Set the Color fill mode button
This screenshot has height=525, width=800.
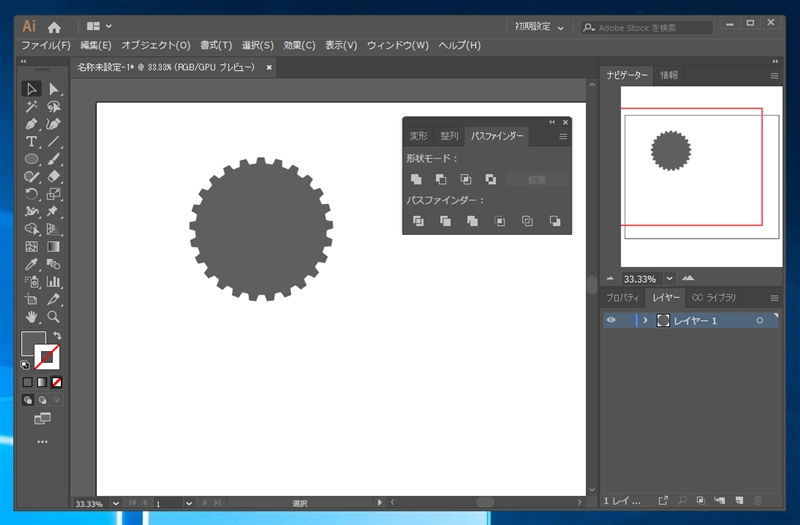click(28, 382)
